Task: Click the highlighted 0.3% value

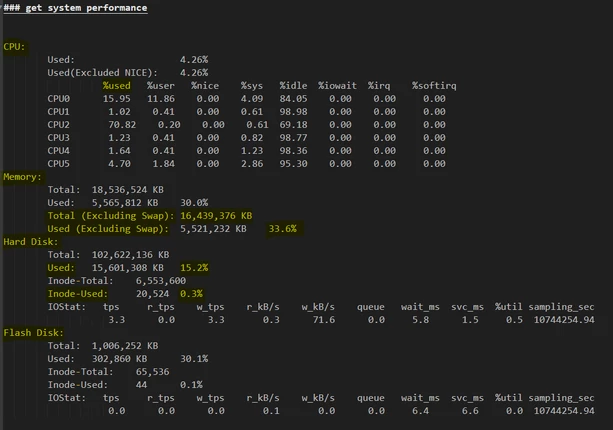Action: click(191, 294)
